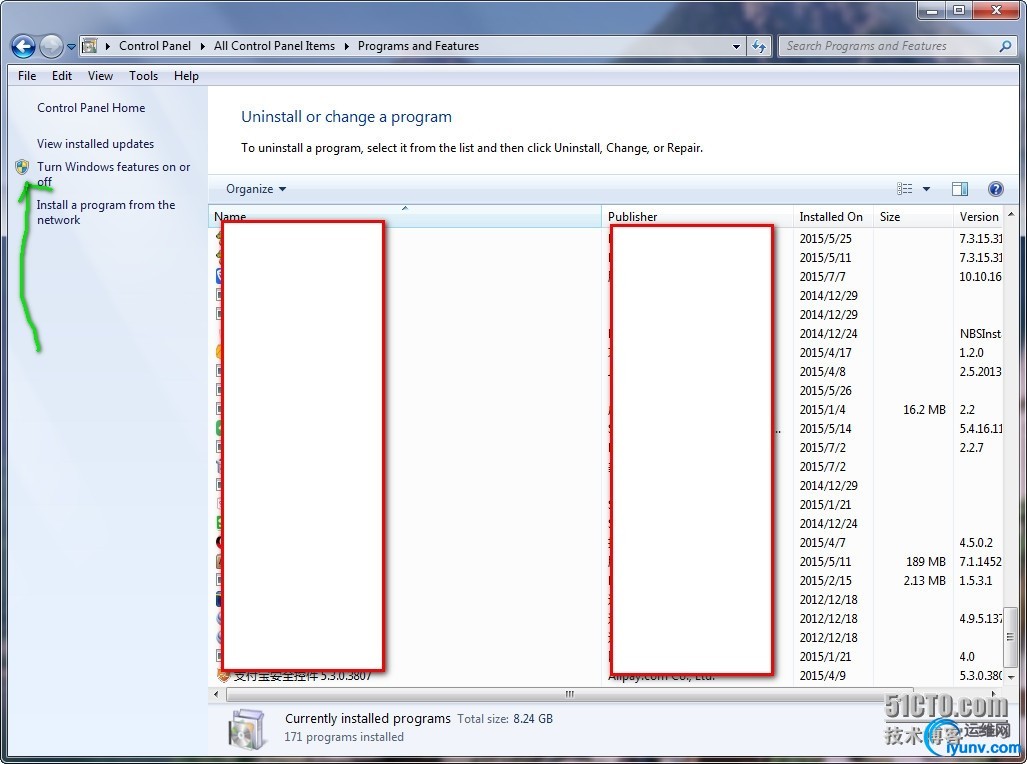Click the shield icon beside Windows features

(x=22, y=167)
